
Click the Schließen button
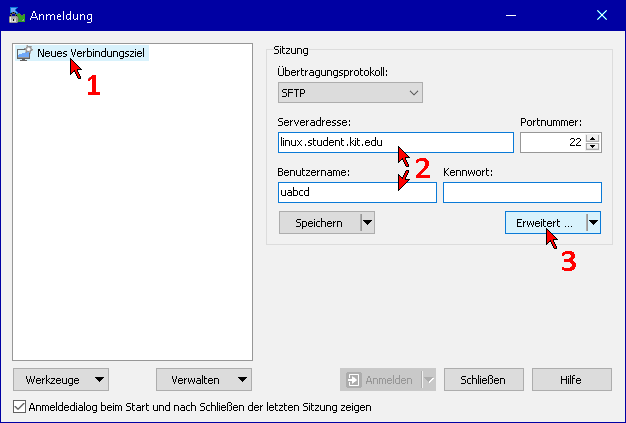click(x=483, y=380)
